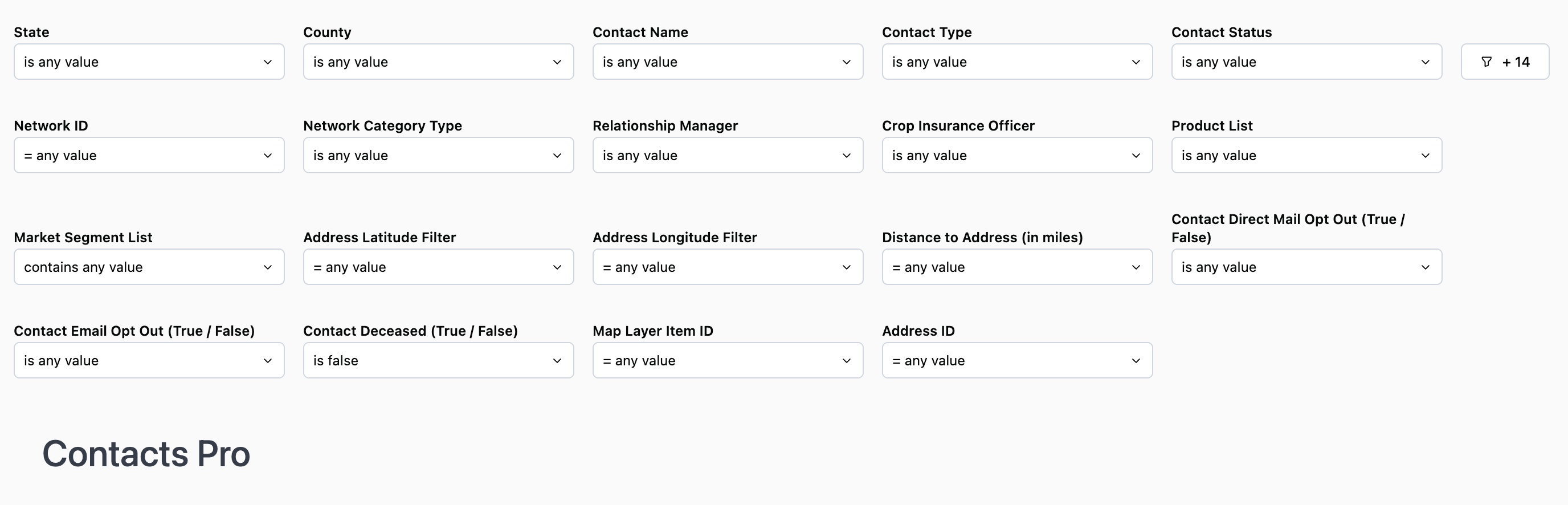
Task: Click the 'Market Segment List' label
Action: tap(83, 237)
